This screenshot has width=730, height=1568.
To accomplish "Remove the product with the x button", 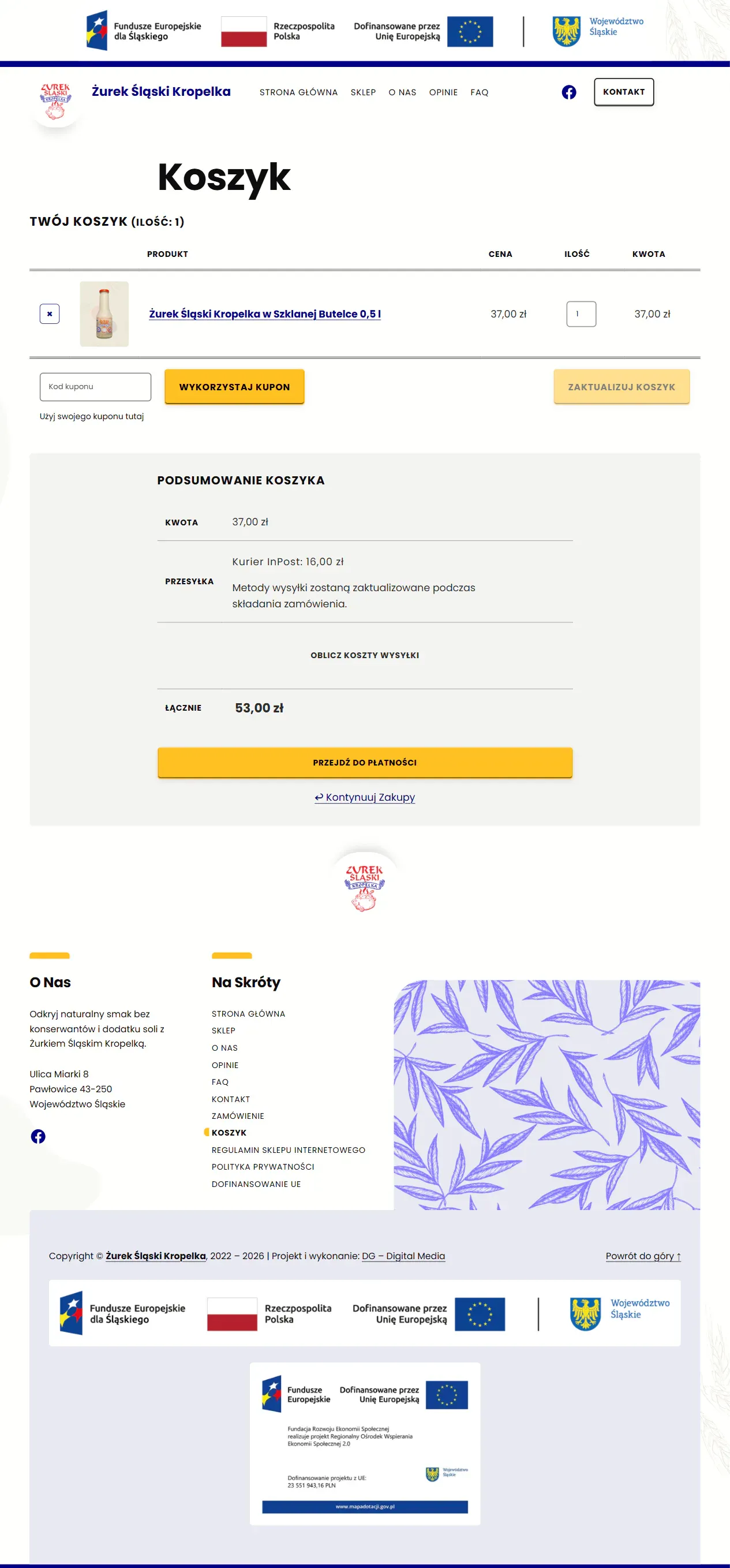I will coord(49,314).
